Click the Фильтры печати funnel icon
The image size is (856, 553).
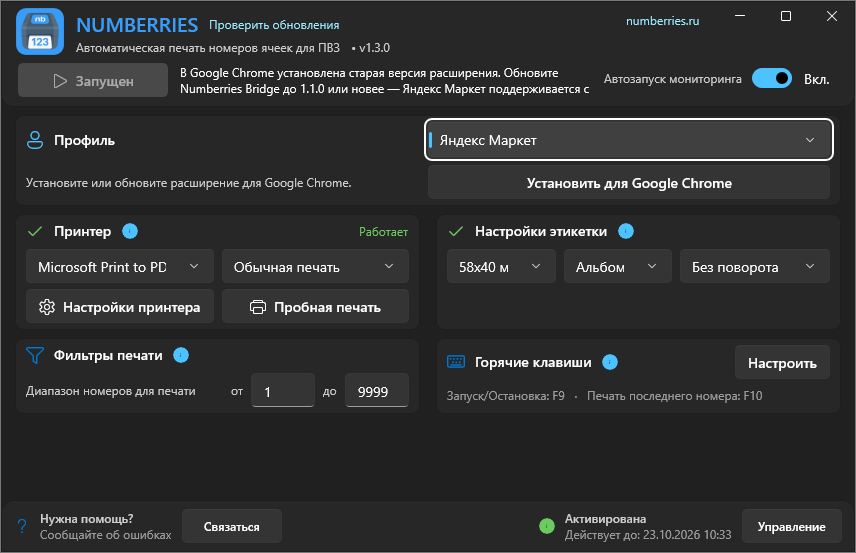tap(35, 355)
